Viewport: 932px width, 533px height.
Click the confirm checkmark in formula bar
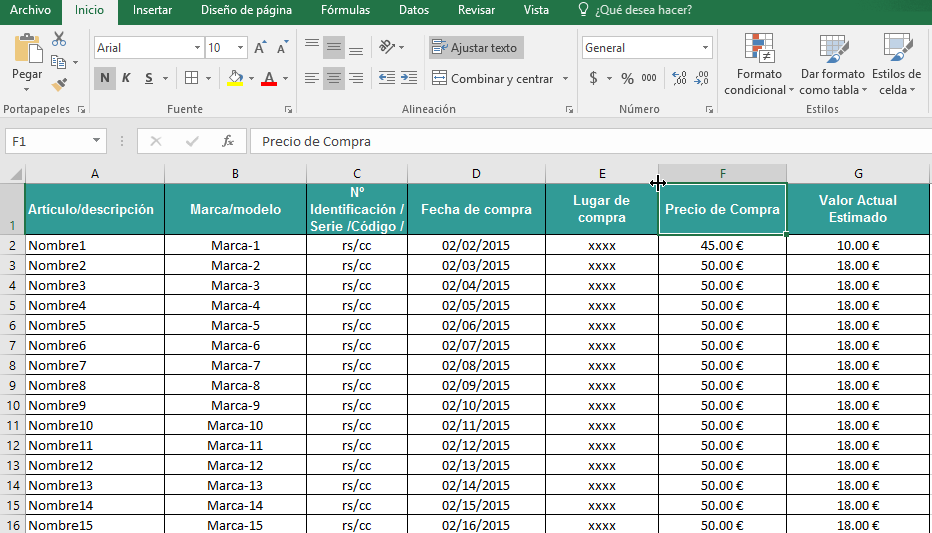[192, 141]
